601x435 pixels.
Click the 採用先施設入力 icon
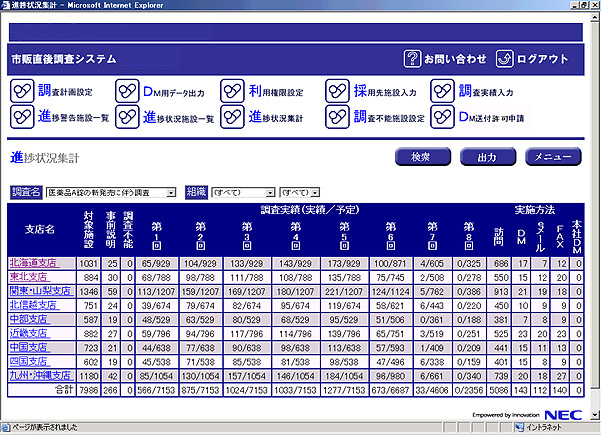pyautogui.click(x=338, y=91)
